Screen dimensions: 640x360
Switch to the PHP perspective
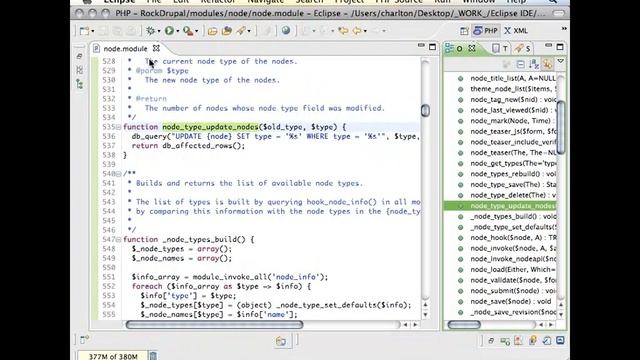click(x=485, y=31)
